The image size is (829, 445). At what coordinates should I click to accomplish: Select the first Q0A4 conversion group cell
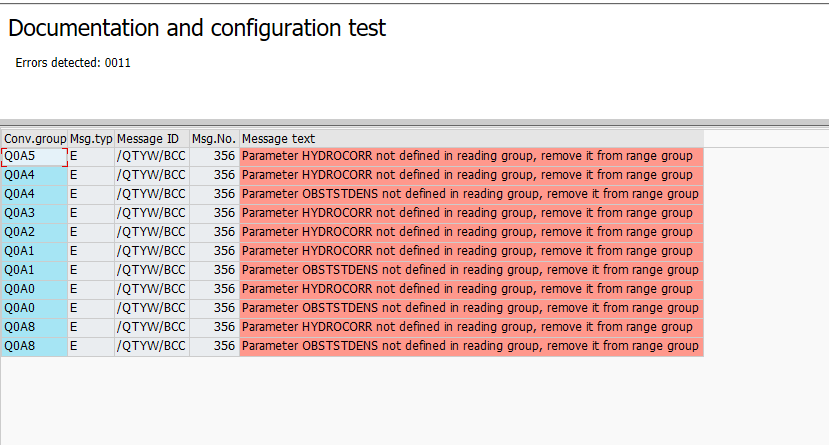click(x=34, y=175)
